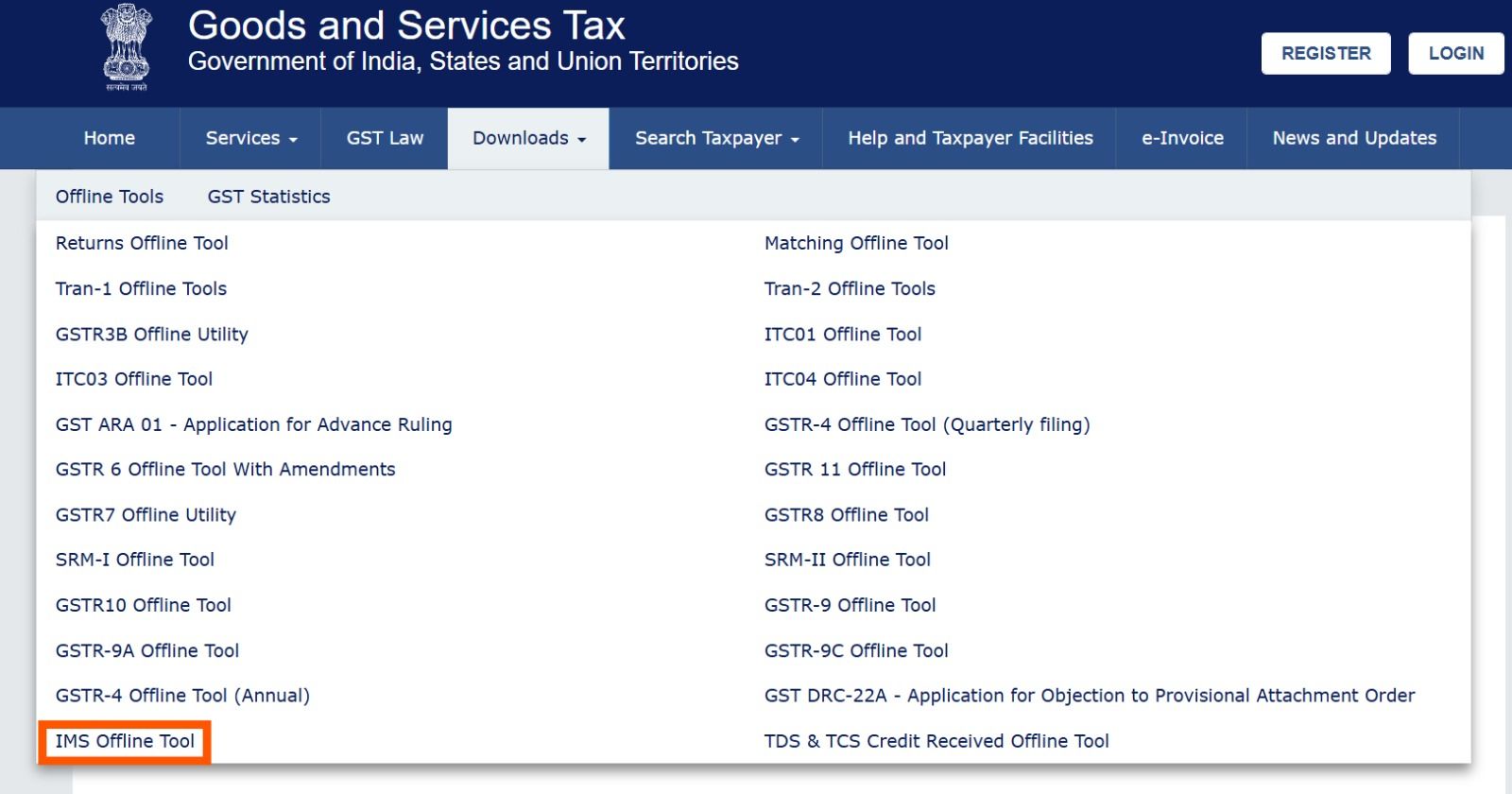The width and height of the screenshot is (1512, 794).
Task: Open the IMS Offline Tool link
Action: pyautogui.click(x=125, y=741)
